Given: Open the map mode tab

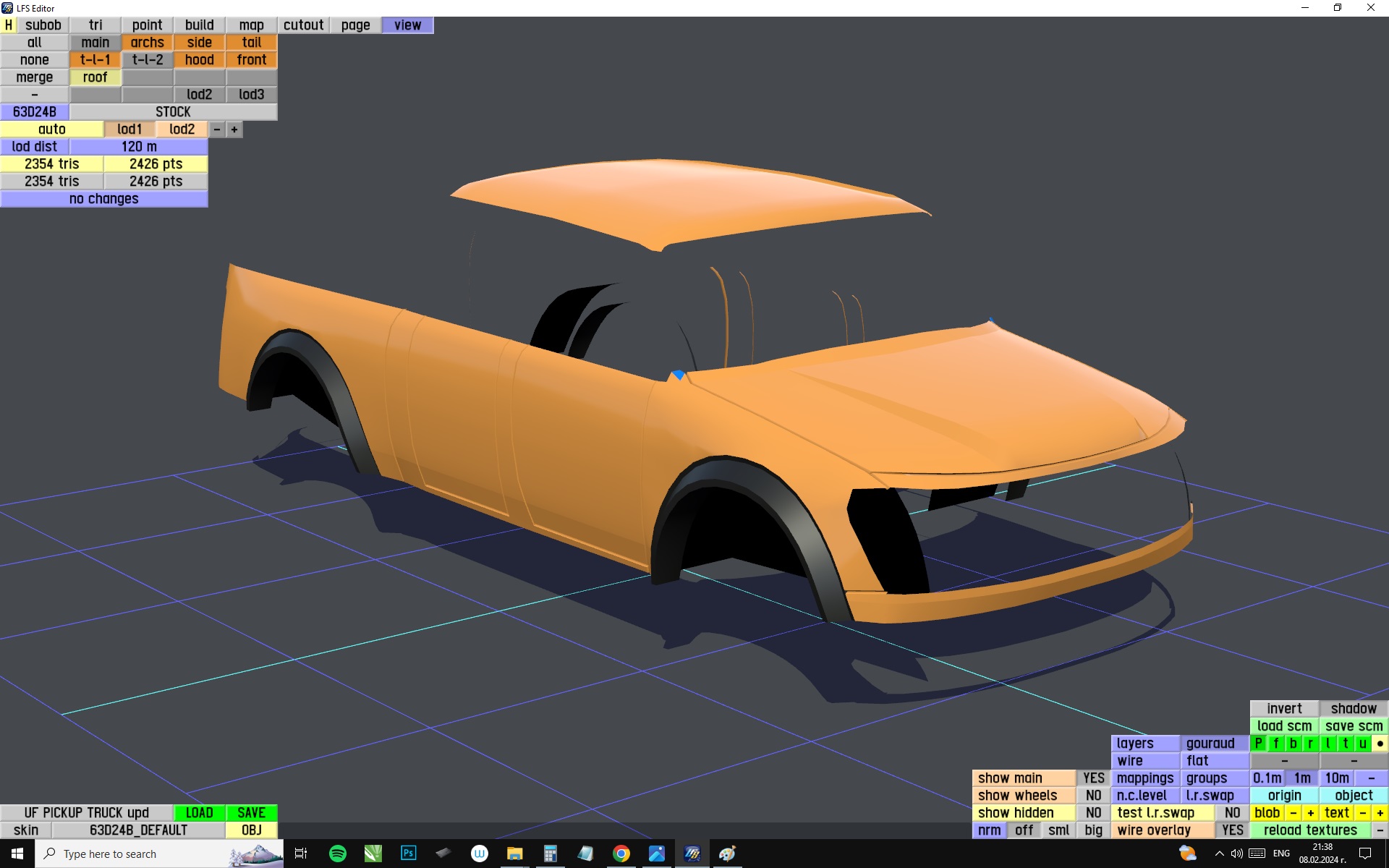Looking at the screenshot, I should click(251, 25).
